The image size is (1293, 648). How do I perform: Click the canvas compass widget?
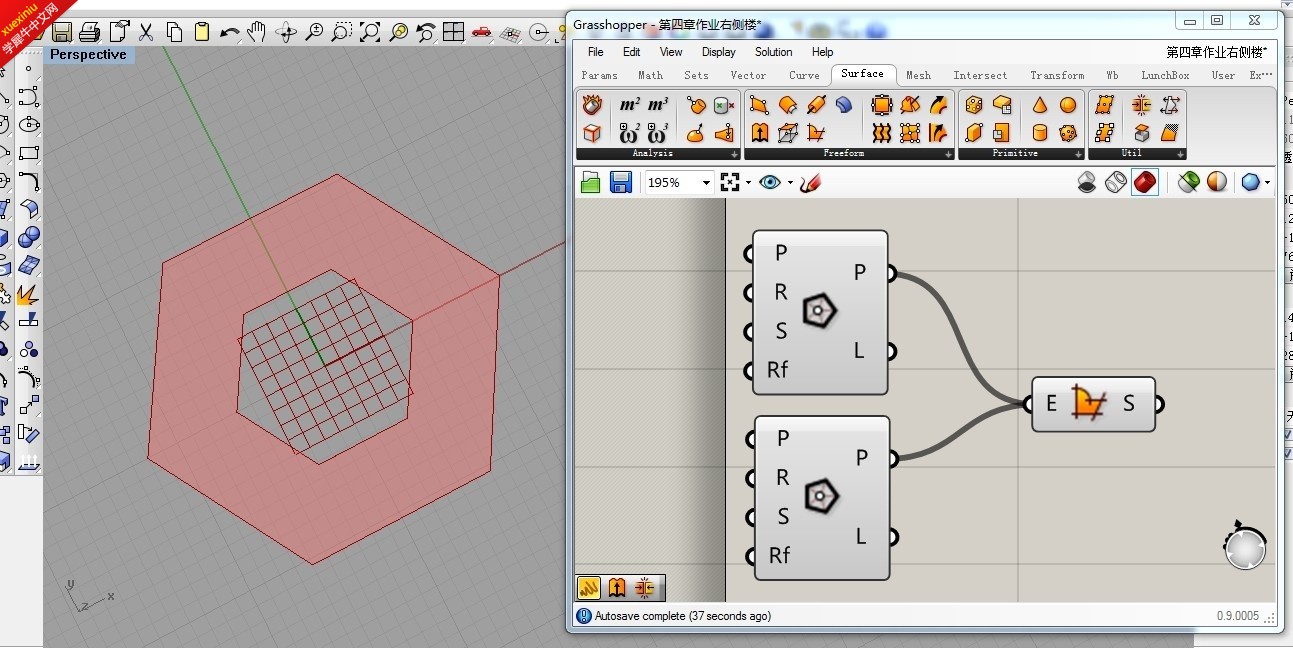[x=1245, y=547]
